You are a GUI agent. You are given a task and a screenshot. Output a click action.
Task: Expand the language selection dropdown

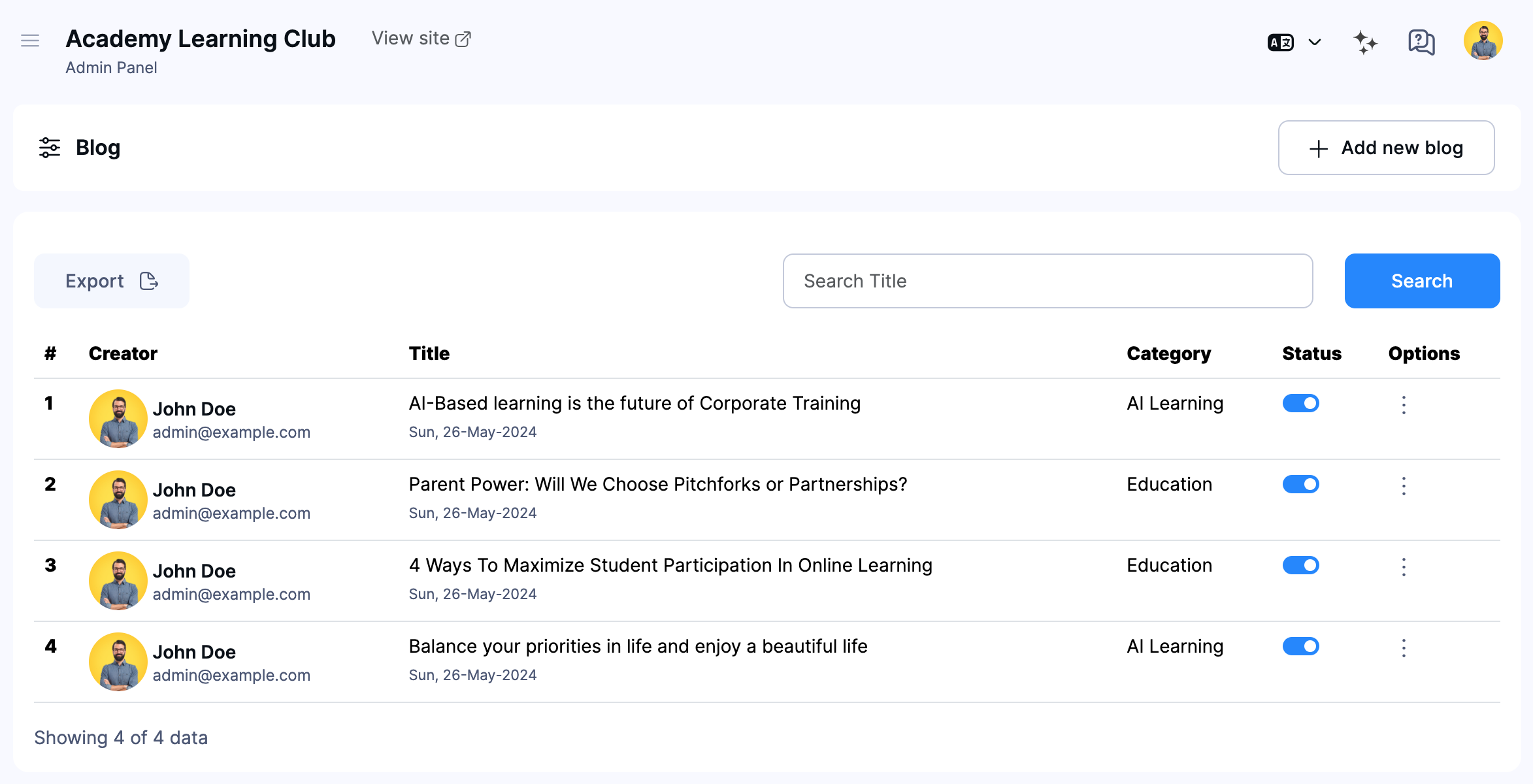1314,41
